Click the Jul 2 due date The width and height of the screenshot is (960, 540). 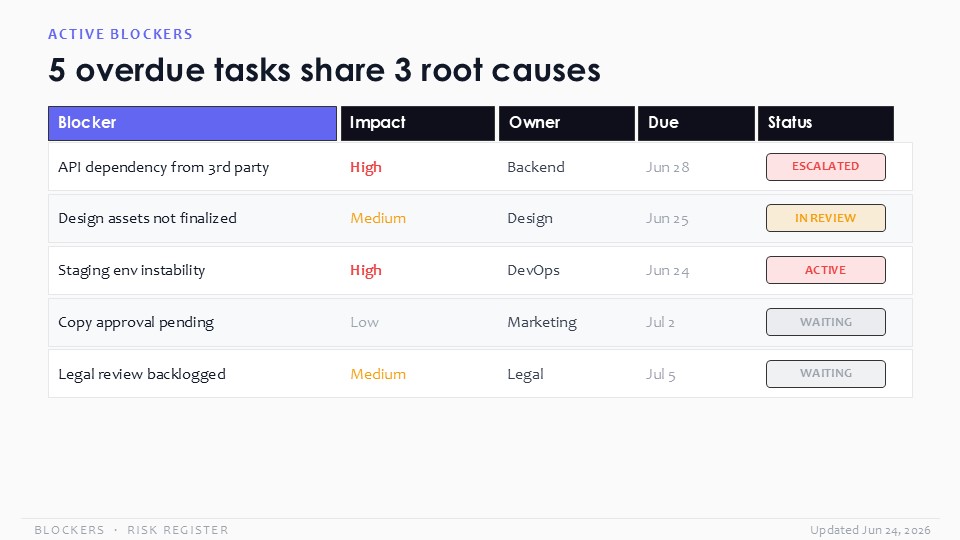pyautogui.click(x=660, y=323)
